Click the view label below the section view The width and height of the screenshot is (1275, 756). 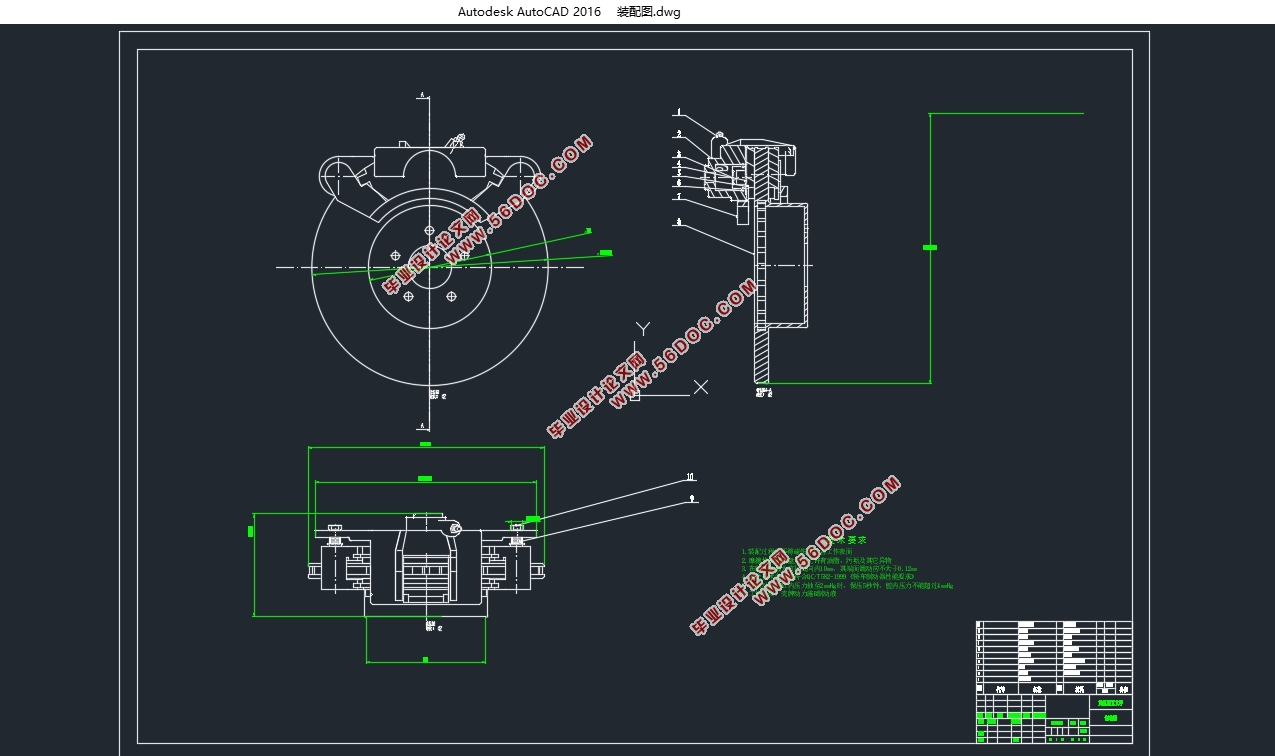[x=765, y=392]
